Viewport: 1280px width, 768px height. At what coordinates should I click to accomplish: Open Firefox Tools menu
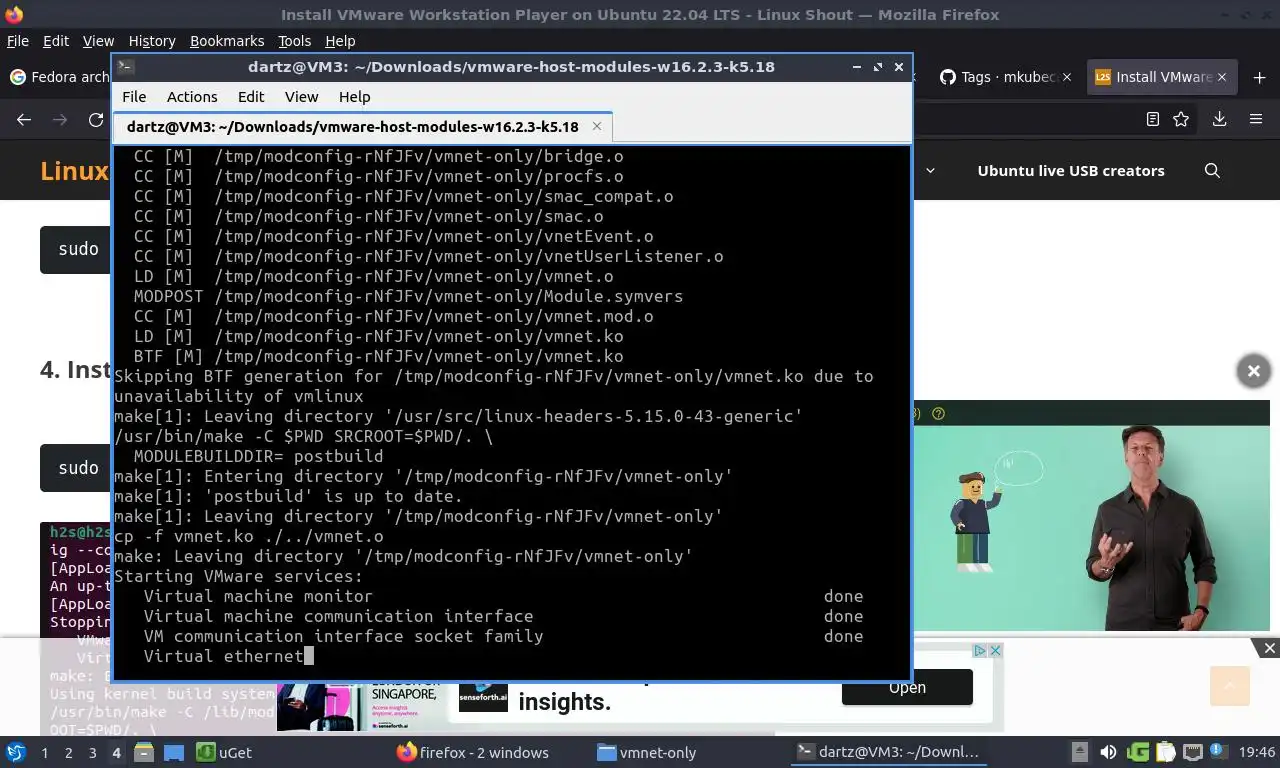(295, 41)
